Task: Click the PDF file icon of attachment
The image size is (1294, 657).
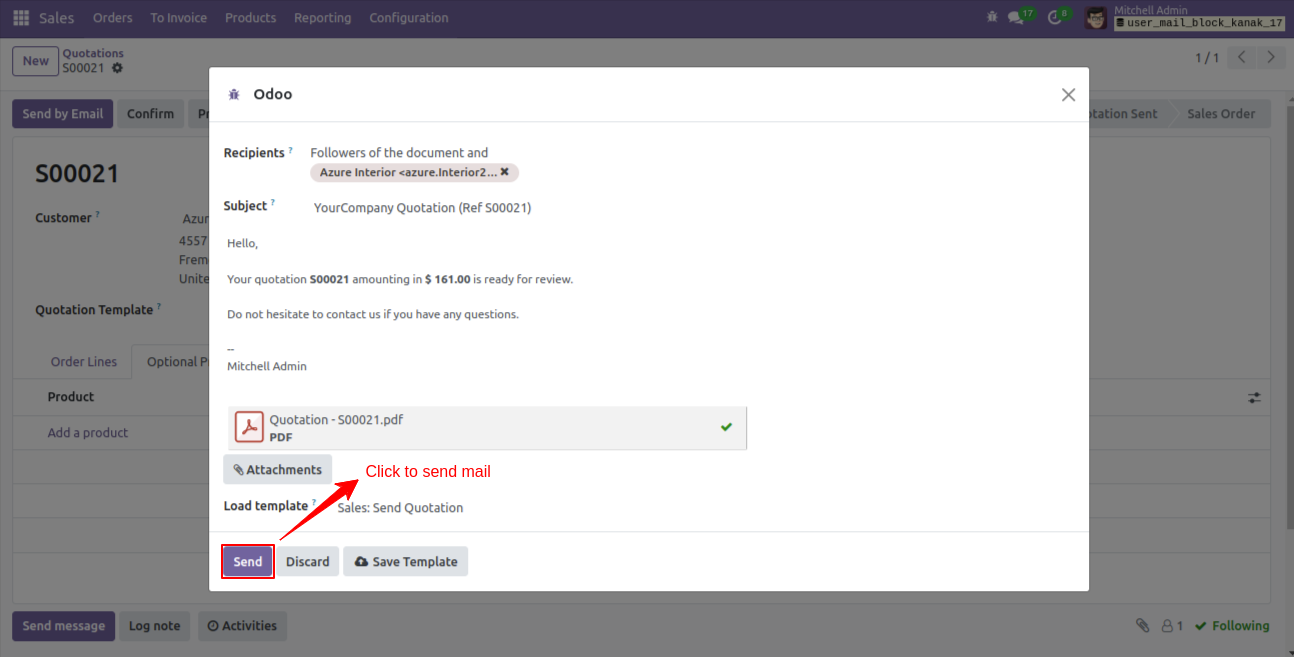Action: click(249, 427)
